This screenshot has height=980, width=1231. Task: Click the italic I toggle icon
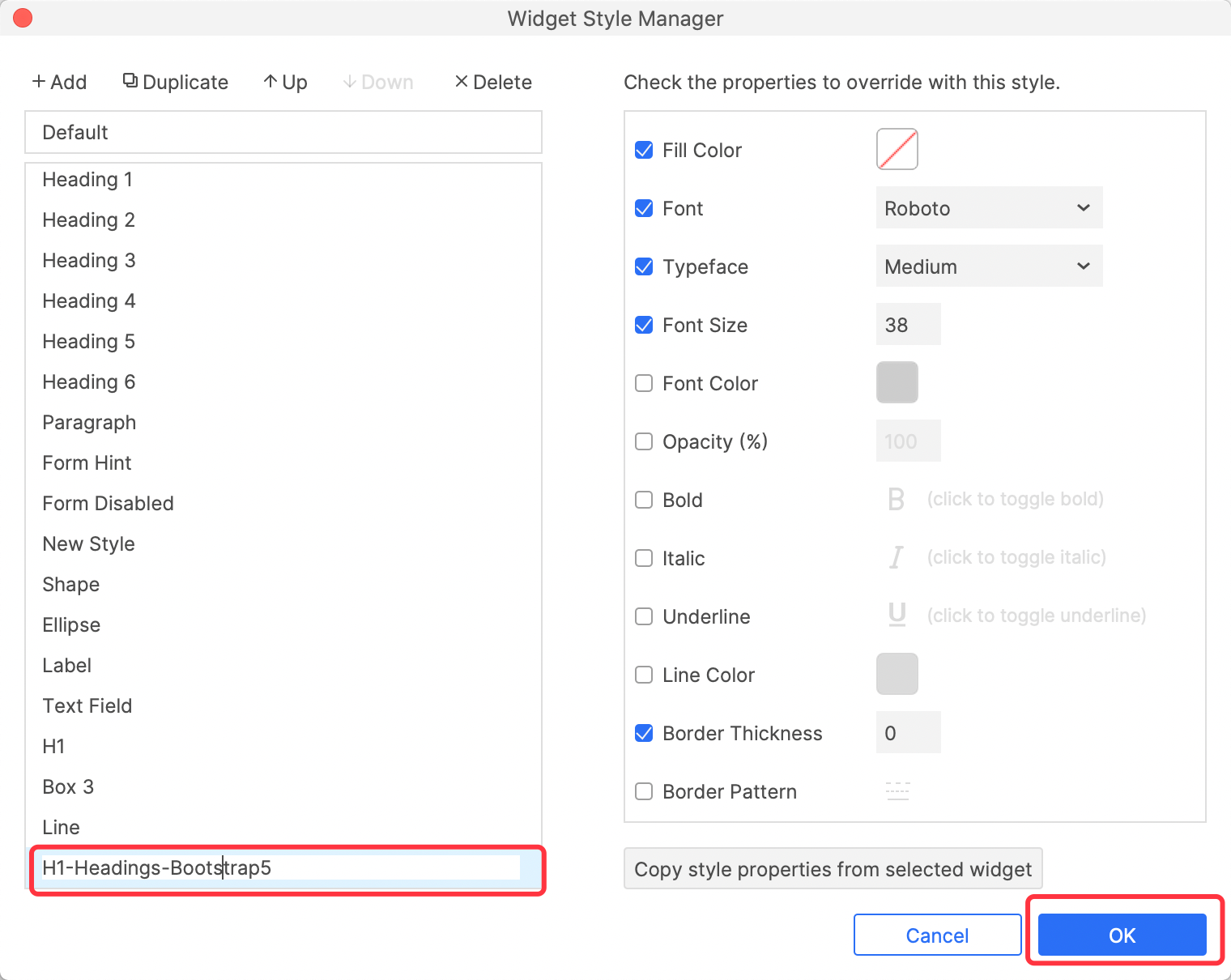(x=896, y=557)
